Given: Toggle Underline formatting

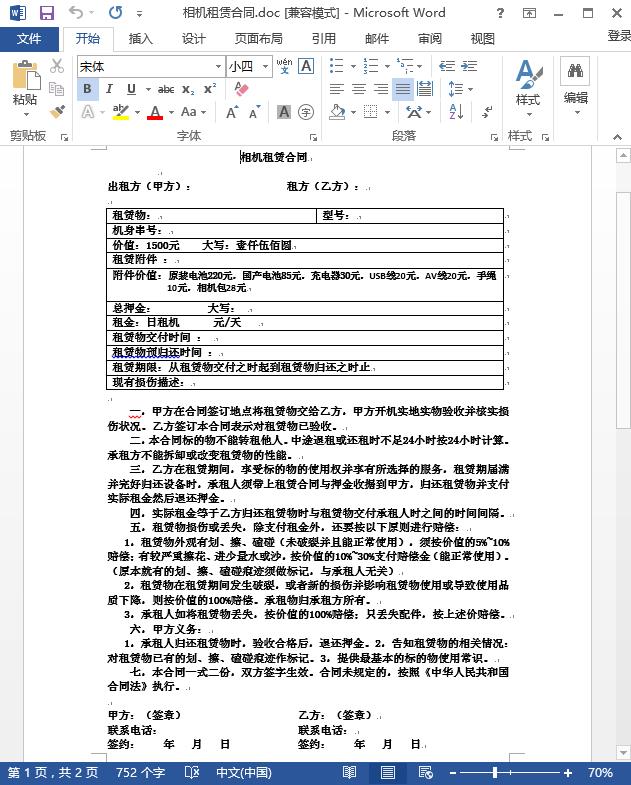Looking at the screenshot, I should (131, 89).
